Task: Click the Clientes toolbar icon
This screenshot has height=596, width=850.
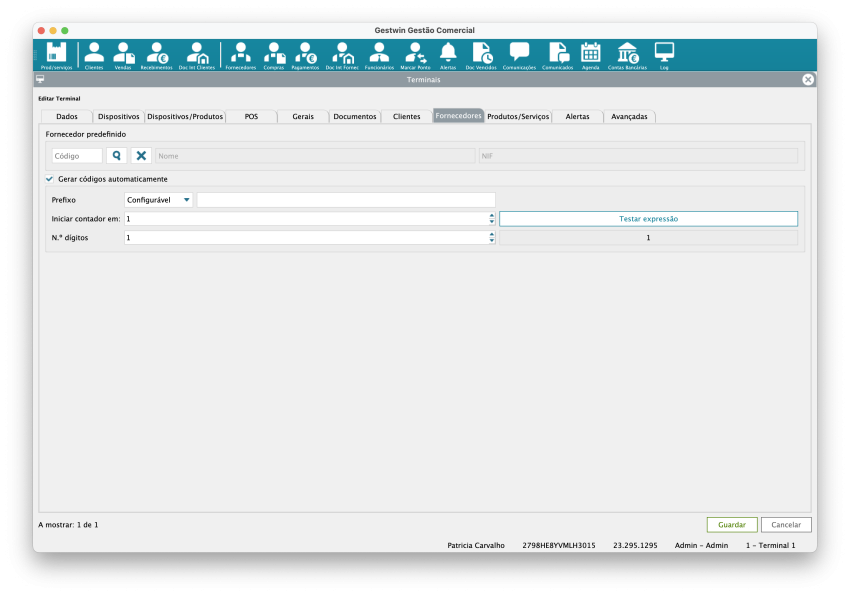Action: (x=94, y=55)
